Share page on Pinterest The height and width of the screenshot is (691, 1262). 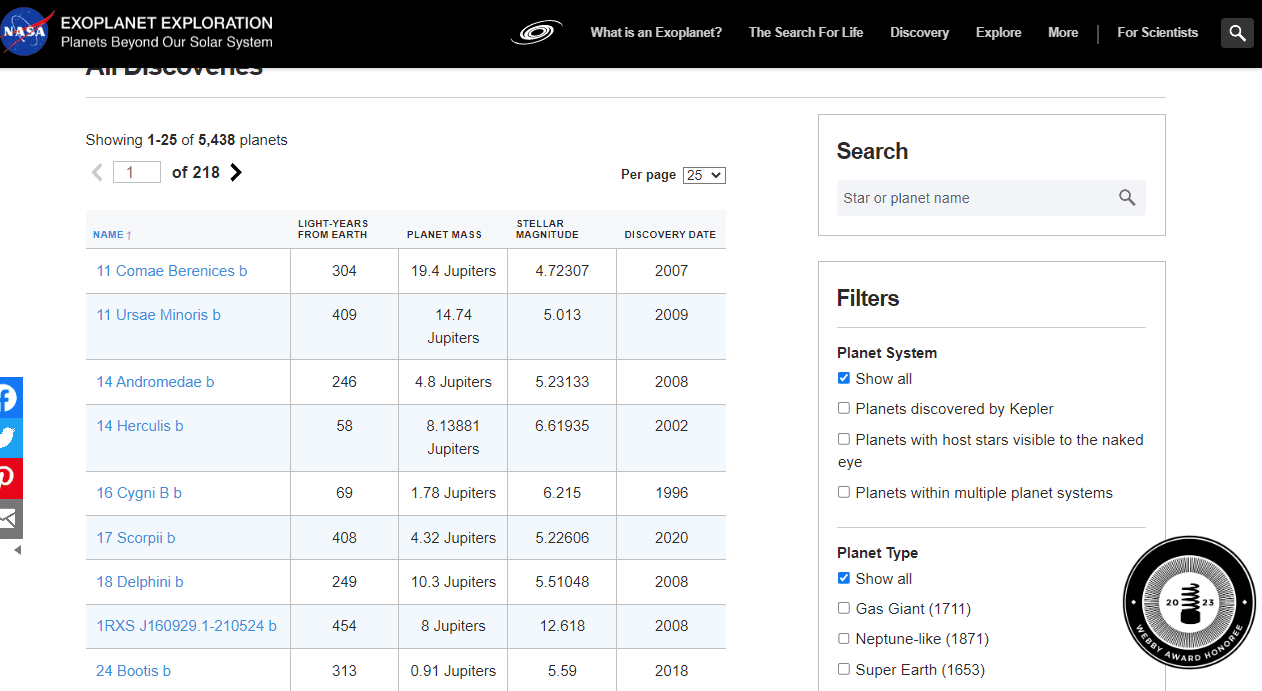pos(9,478)
